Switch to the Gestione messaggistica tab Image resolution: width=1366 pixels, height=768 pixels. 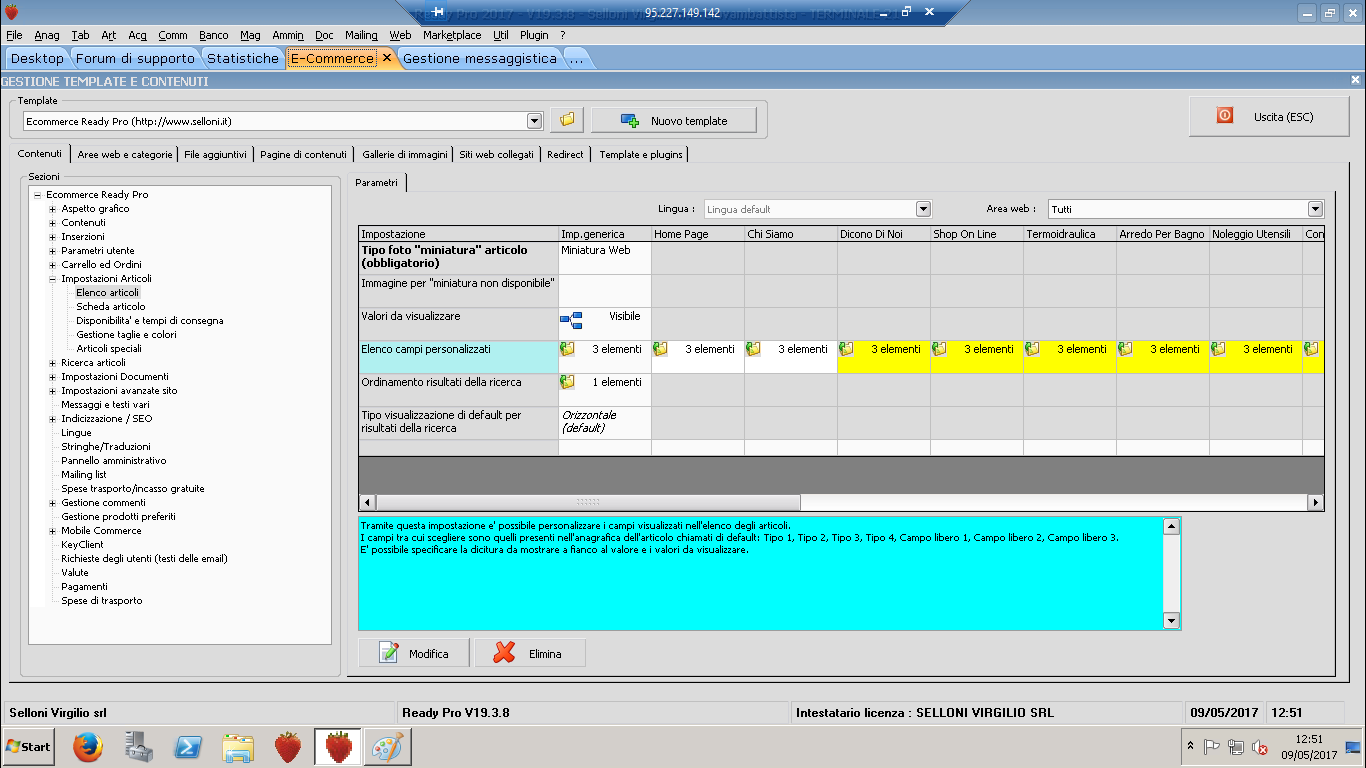[x=480, y=58]
